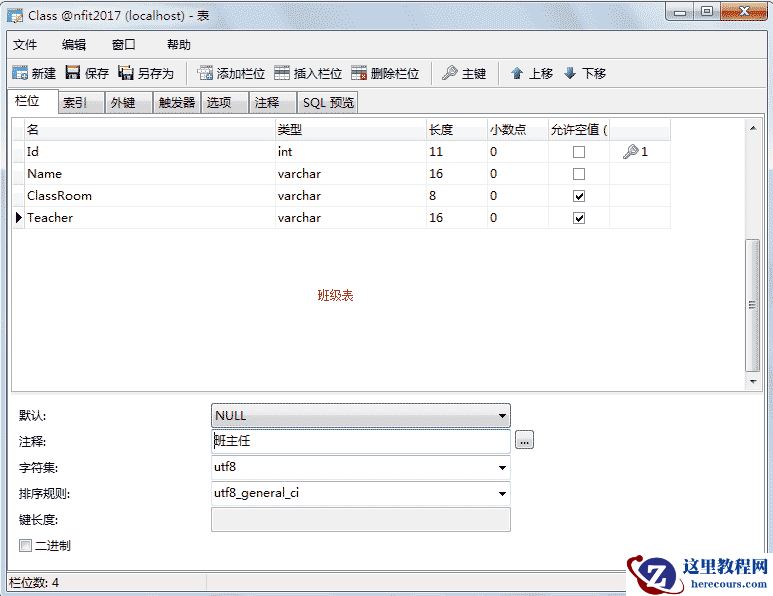Toggle allow-null checkbox for Name

[x=579, y=174]
